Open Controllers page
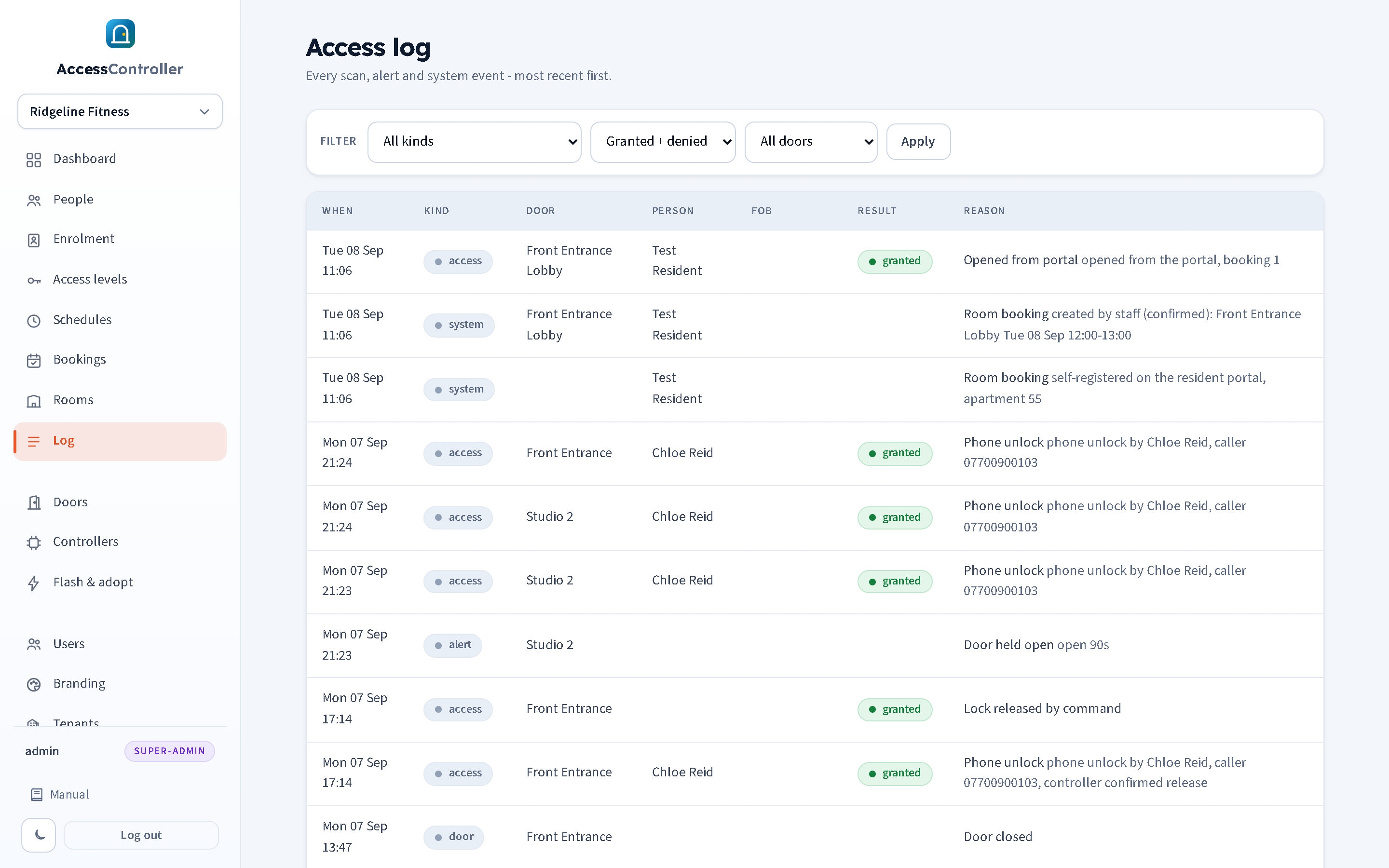Viewport: 1389px width, 868px height. tap(120, 542)
